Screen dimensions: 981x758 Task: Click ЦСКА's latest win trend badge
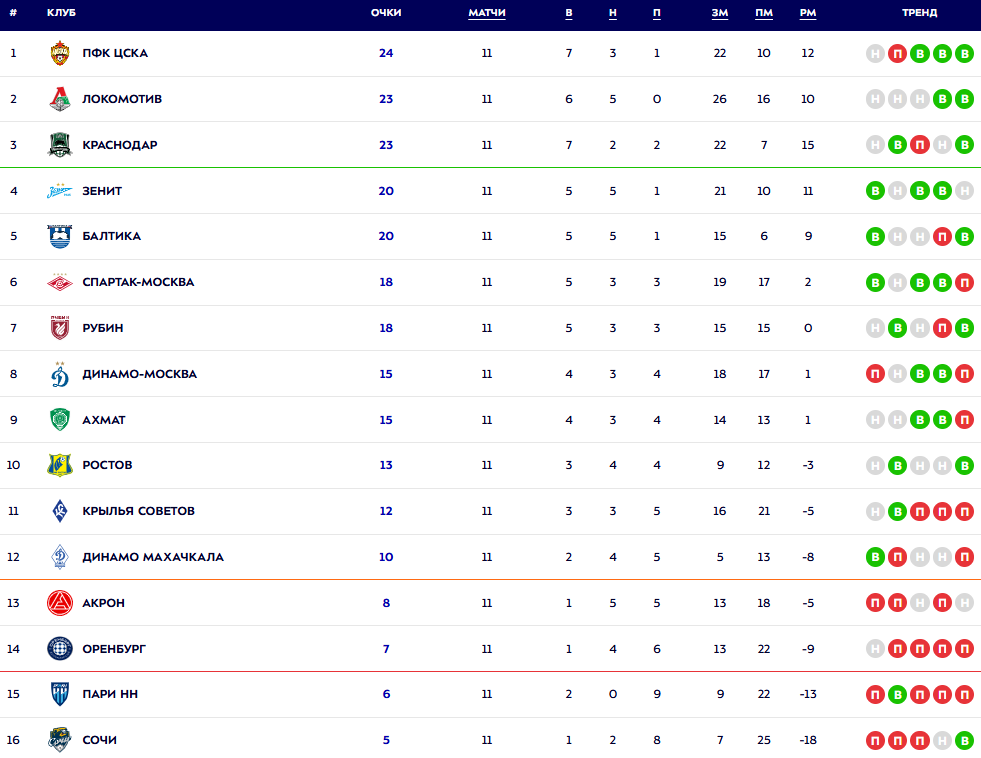tap(964, 54)
